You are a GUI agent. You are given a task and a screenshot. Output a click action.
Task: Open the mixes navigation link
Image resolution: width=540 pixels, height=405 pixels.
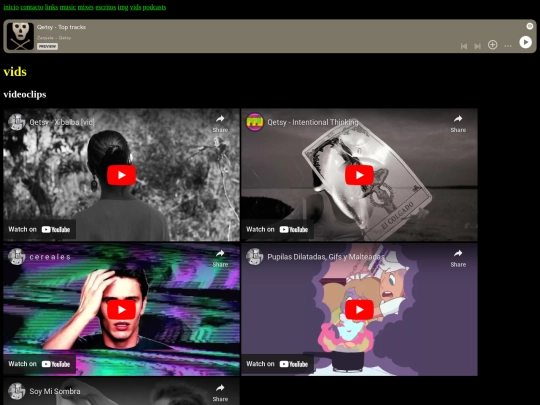coord(85,7)
